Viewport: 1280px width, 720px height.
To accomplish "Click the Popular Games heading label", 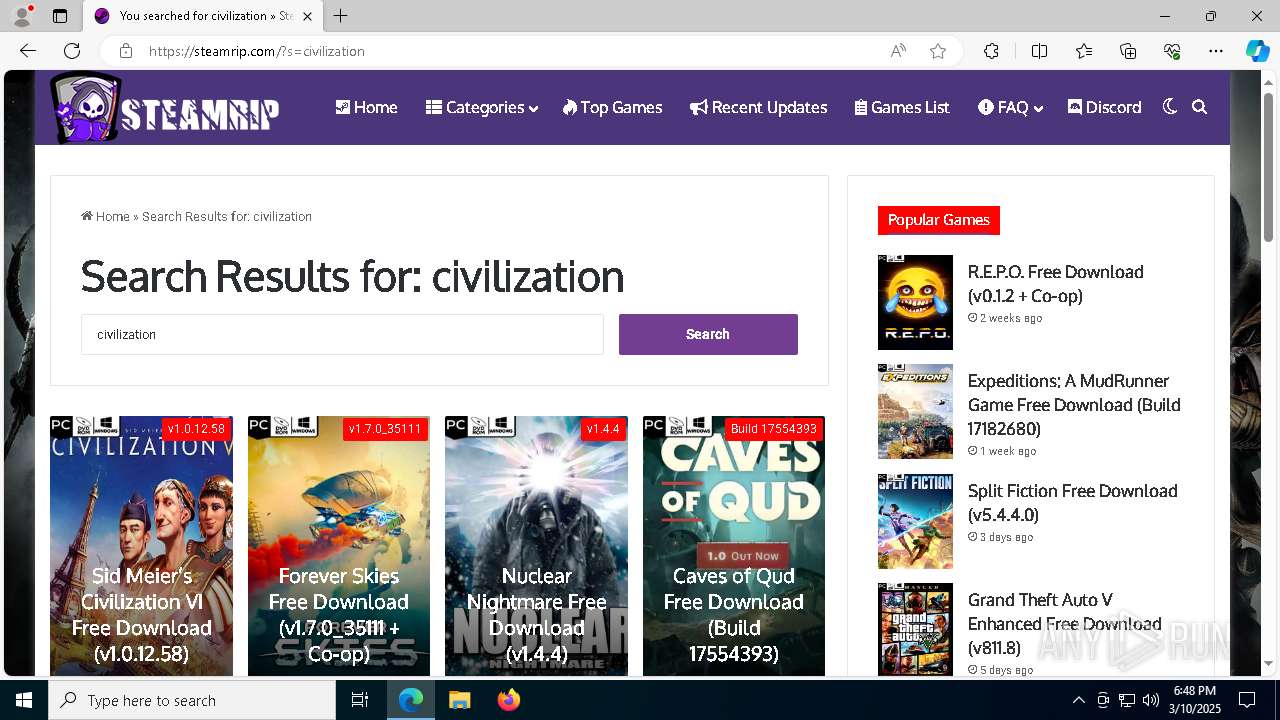I will 938,220.
